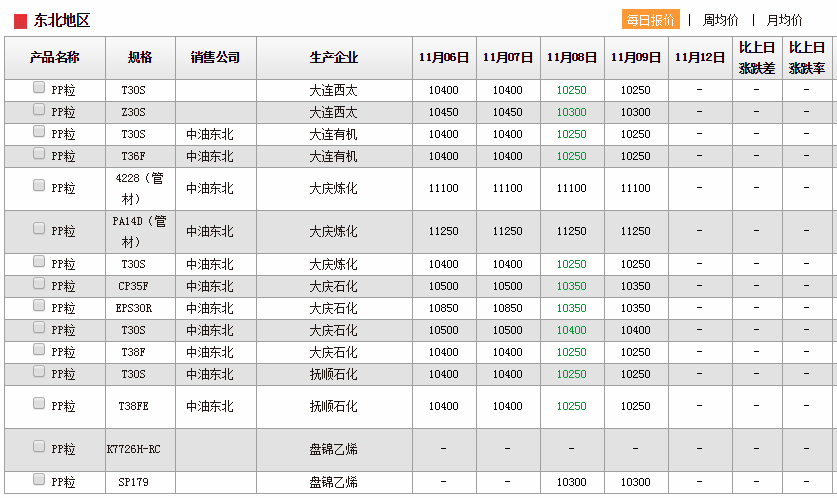Click the 东北地区 section heading
Screen dimensions: 837x498
tap(61, 20)
